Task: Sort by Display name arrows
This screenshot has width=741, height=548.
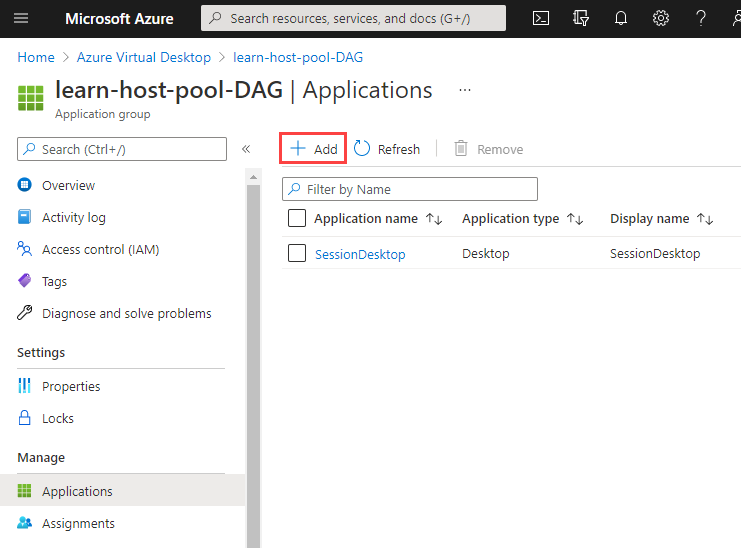Action: coord(705,219)
